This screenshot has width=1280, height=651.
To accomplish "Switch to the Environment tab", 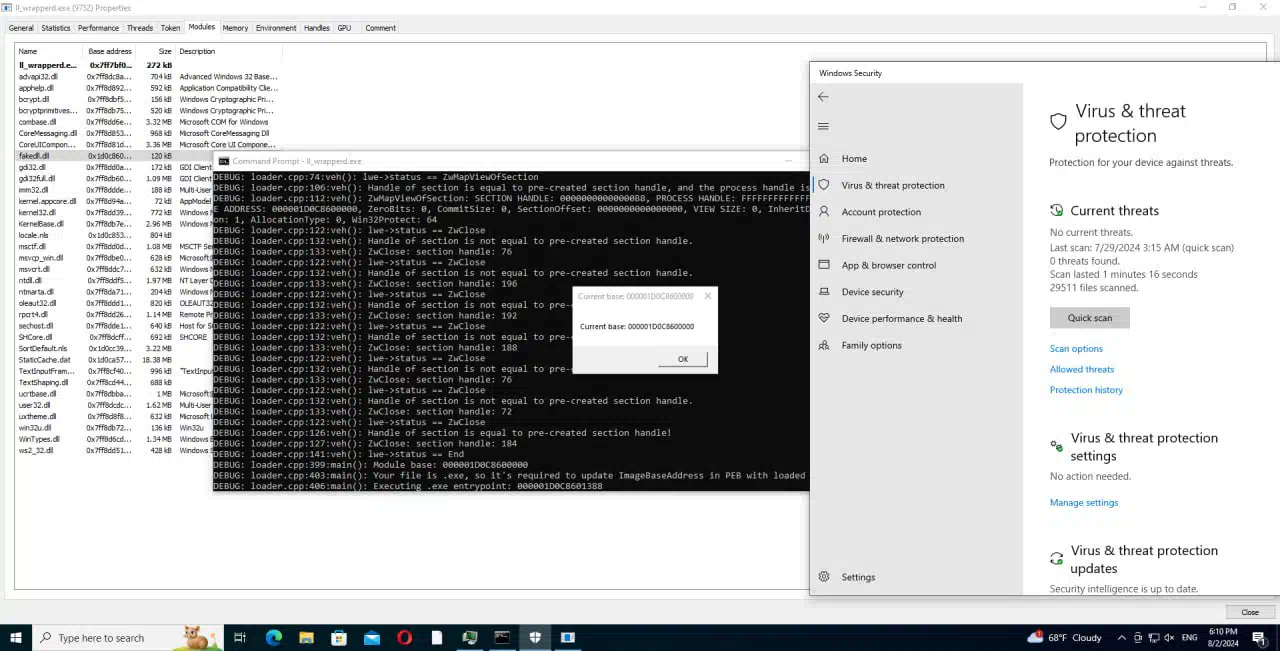I will pyautogui.click(x=276, y=28).
